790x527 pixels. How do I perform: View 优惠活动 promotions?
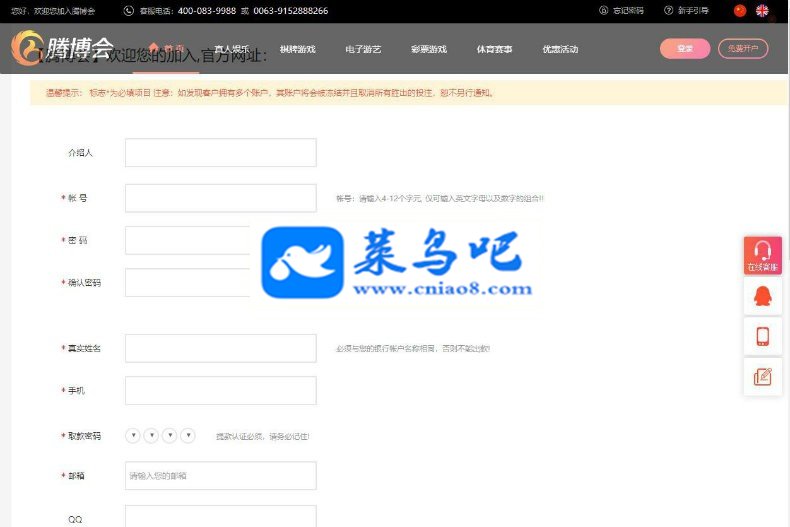point(560,49)
